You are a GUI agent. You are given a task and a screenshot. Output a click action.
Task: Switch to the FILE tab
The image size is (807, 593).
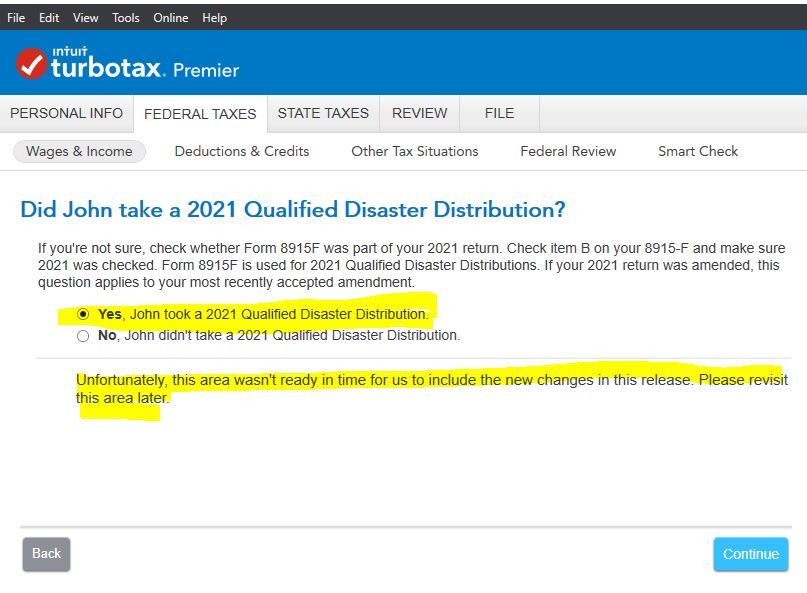(x=499, y=113)
